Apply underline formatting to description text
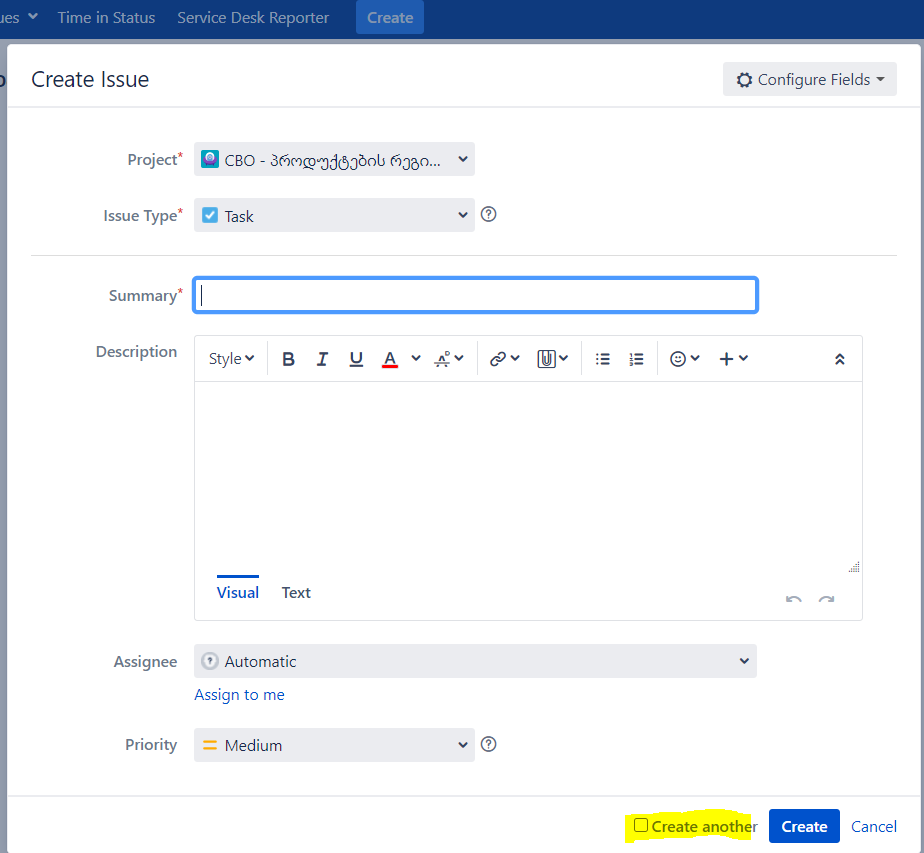 (356, 359)
